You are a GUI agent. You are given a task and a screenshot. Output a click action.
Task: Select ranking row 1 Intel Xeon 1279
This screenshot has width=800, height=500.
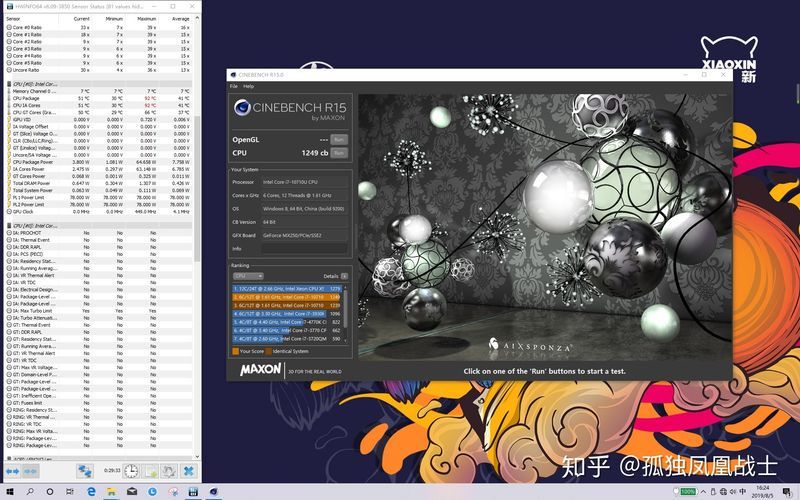(x=287, y=289)
